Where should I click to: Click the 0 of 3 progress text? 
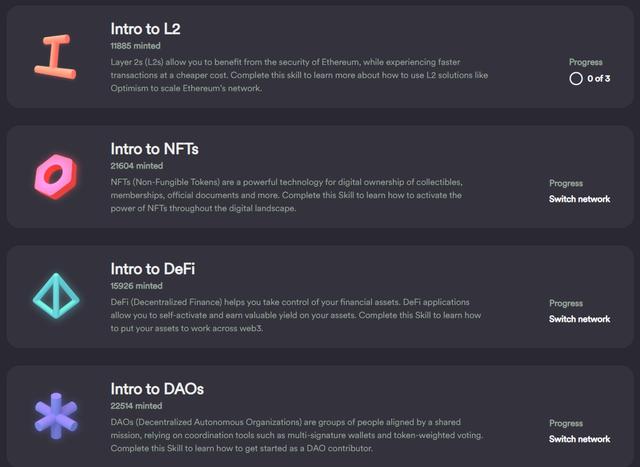point(598,79)
